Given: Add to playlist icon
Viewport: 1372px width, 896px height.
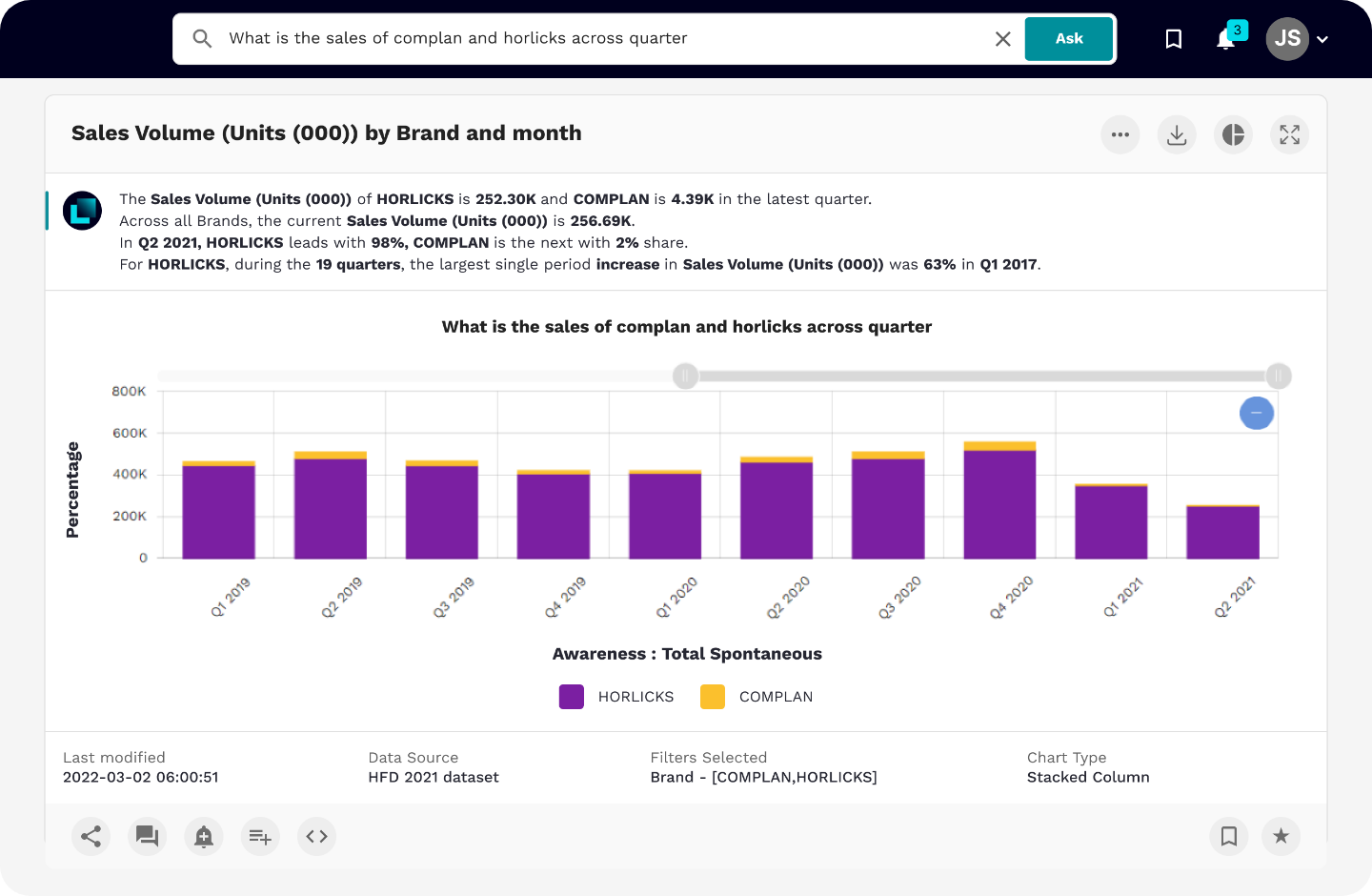Looking at the screenshot, I should pos(260,836).
